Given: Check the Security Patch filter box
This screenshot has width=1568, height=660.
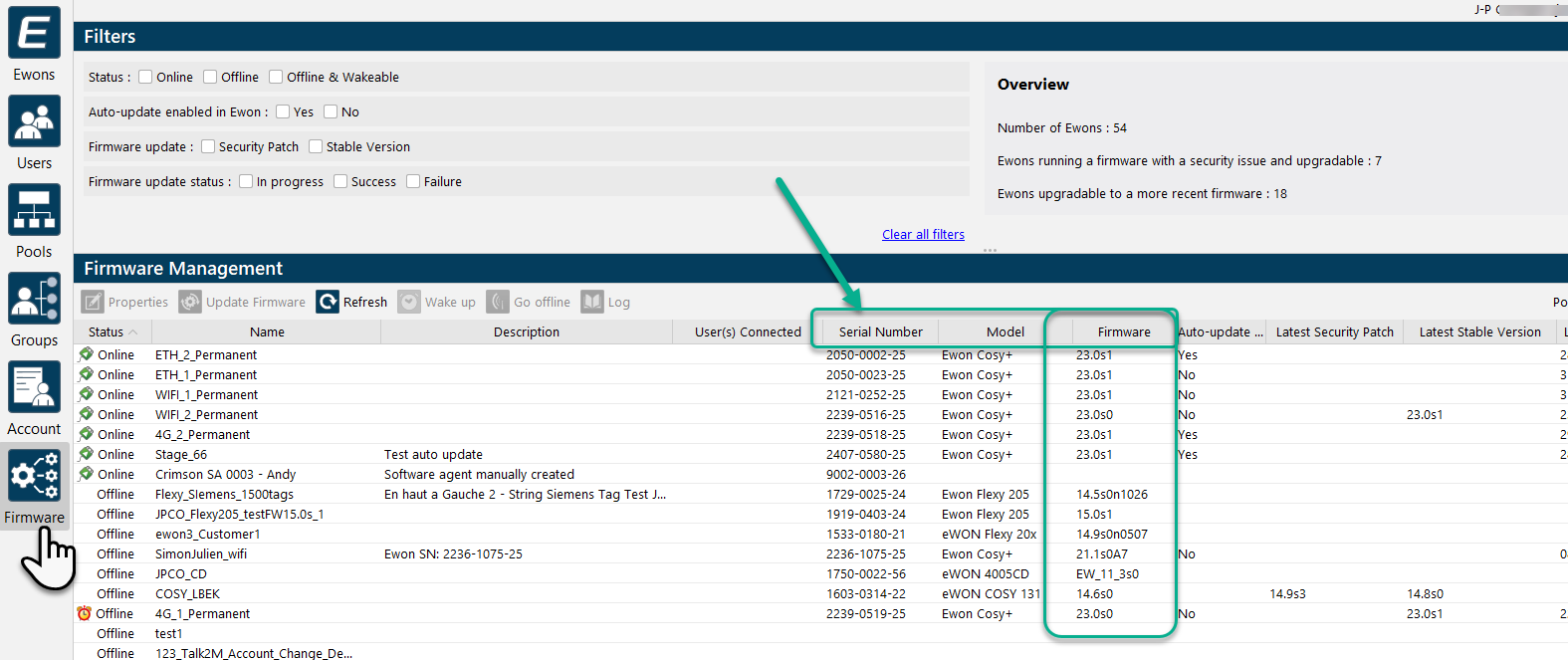Looking at the screenshot, I should point(208,146).
